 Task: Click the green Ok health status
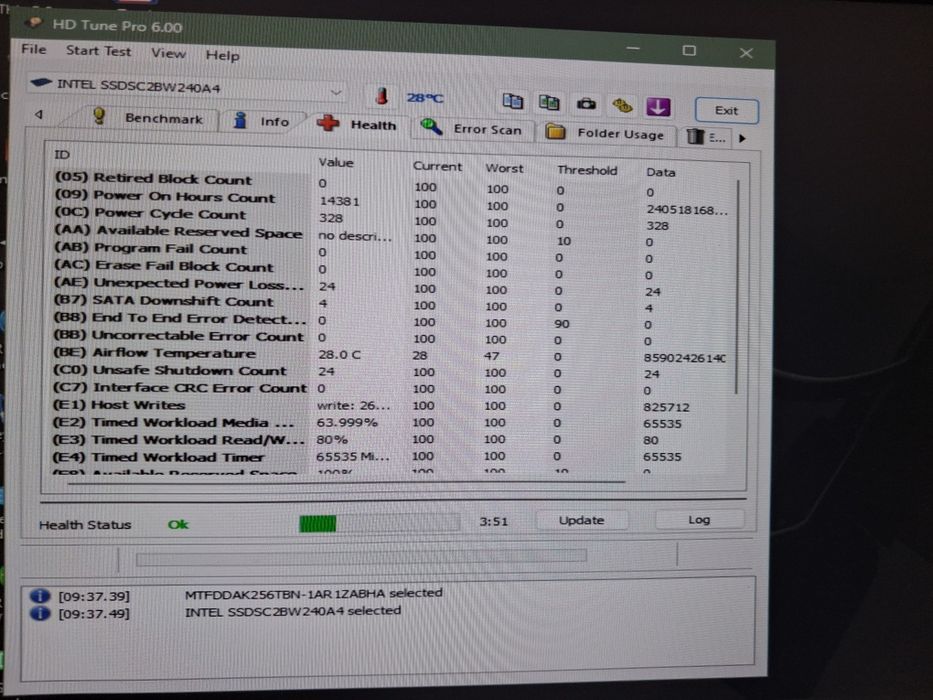[x=178, y=524]
